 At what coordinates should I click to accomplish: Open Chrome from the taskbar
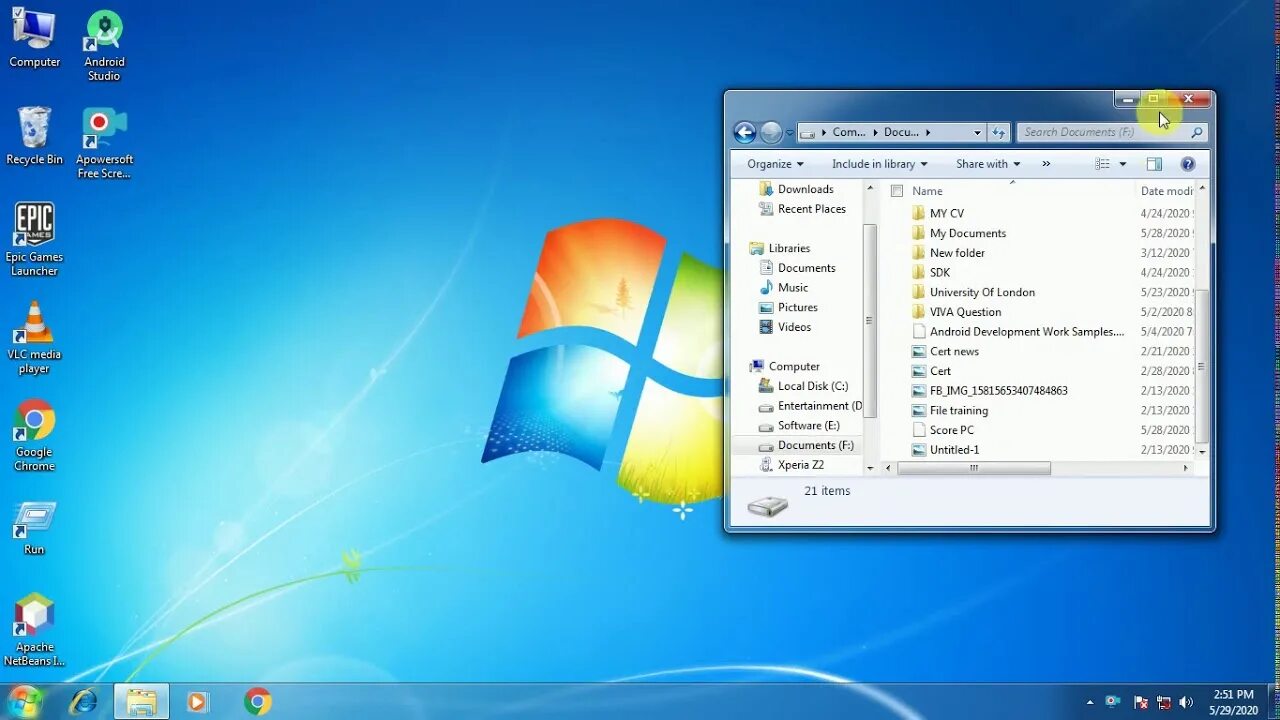click(x=258, y=702)
